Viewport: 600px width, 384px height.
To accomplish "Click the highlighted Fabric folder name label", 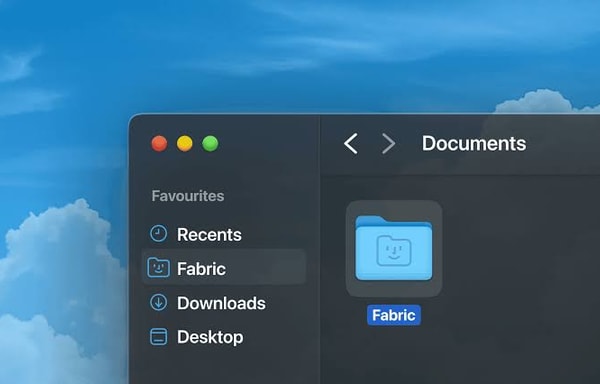I will pos(394,315).
